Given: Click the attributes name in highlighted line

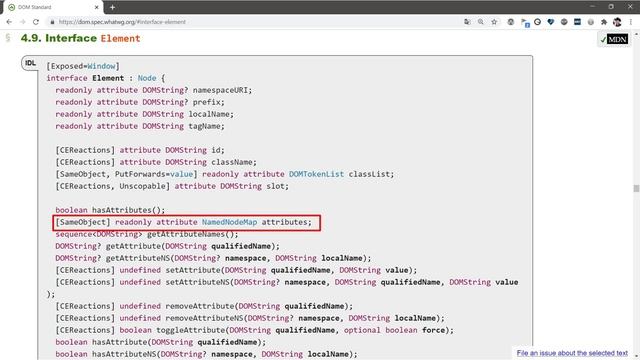Looking at the screenshot, I should pyautogui.click(x=284, y=222).
